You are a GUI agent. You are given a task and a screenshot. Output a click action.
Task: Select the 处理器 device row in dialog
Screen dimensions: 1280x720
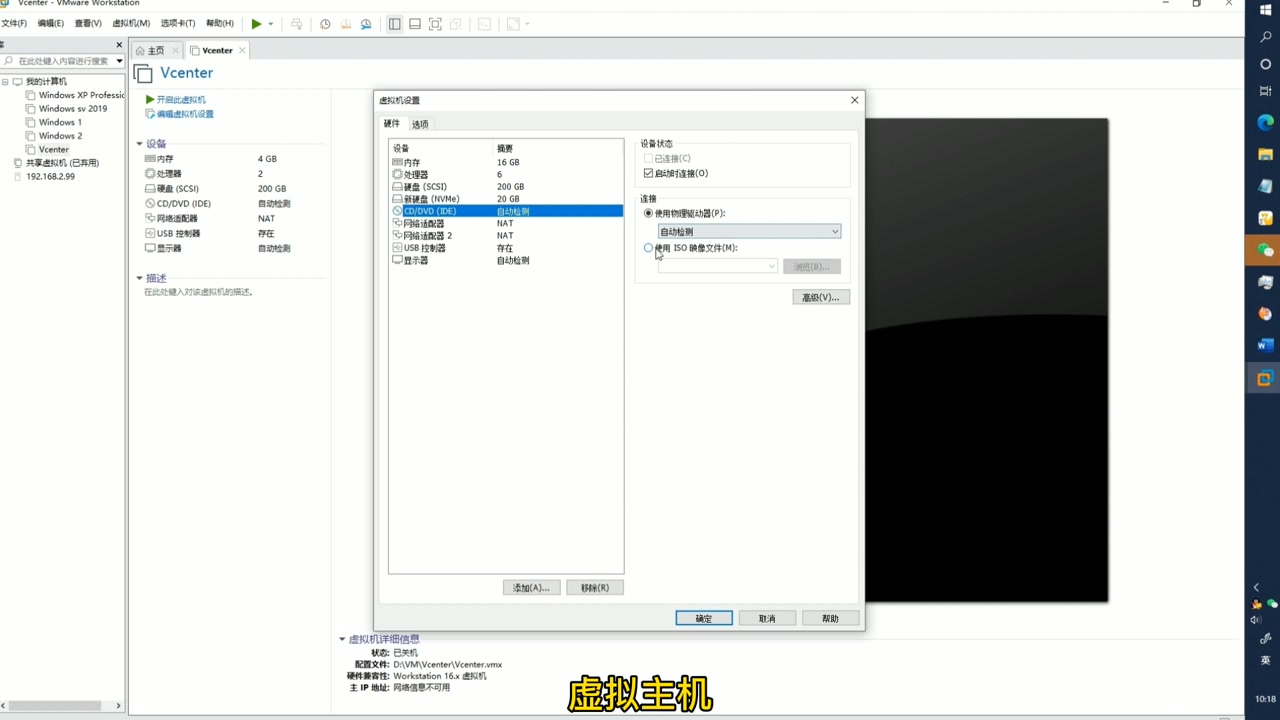[506, 174]
